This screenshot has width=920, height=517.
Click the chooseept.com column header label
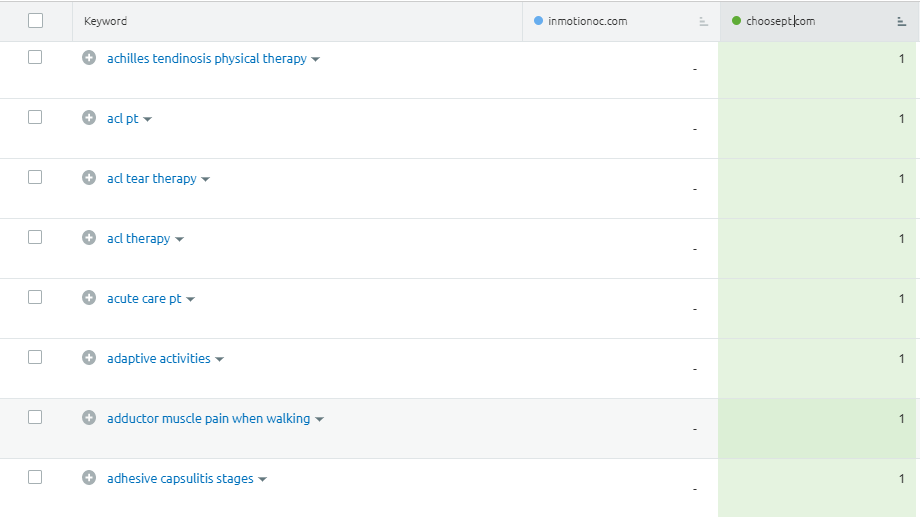(x=780, y=21)
